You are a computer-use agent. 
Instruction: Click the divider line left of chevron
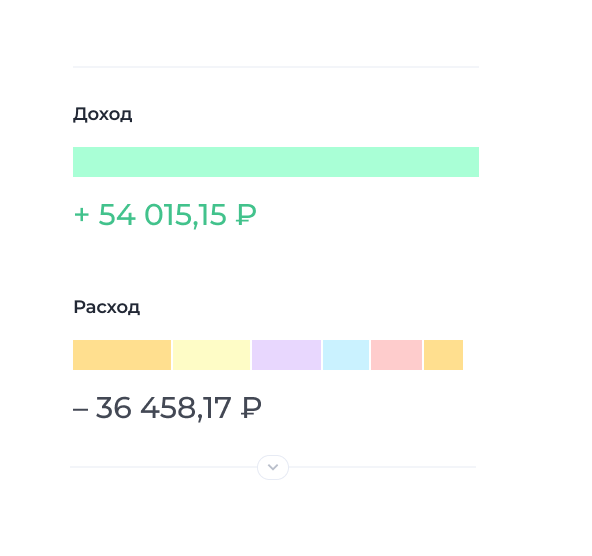pyautogui.click(x=163, y=467)
